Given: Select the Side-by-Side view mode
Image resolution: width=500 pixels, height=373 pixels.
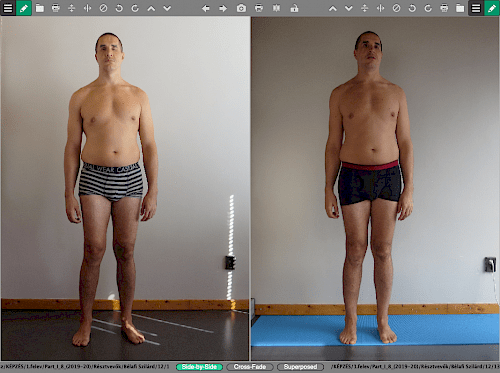Looking at the screenshot, I should 199,367.
